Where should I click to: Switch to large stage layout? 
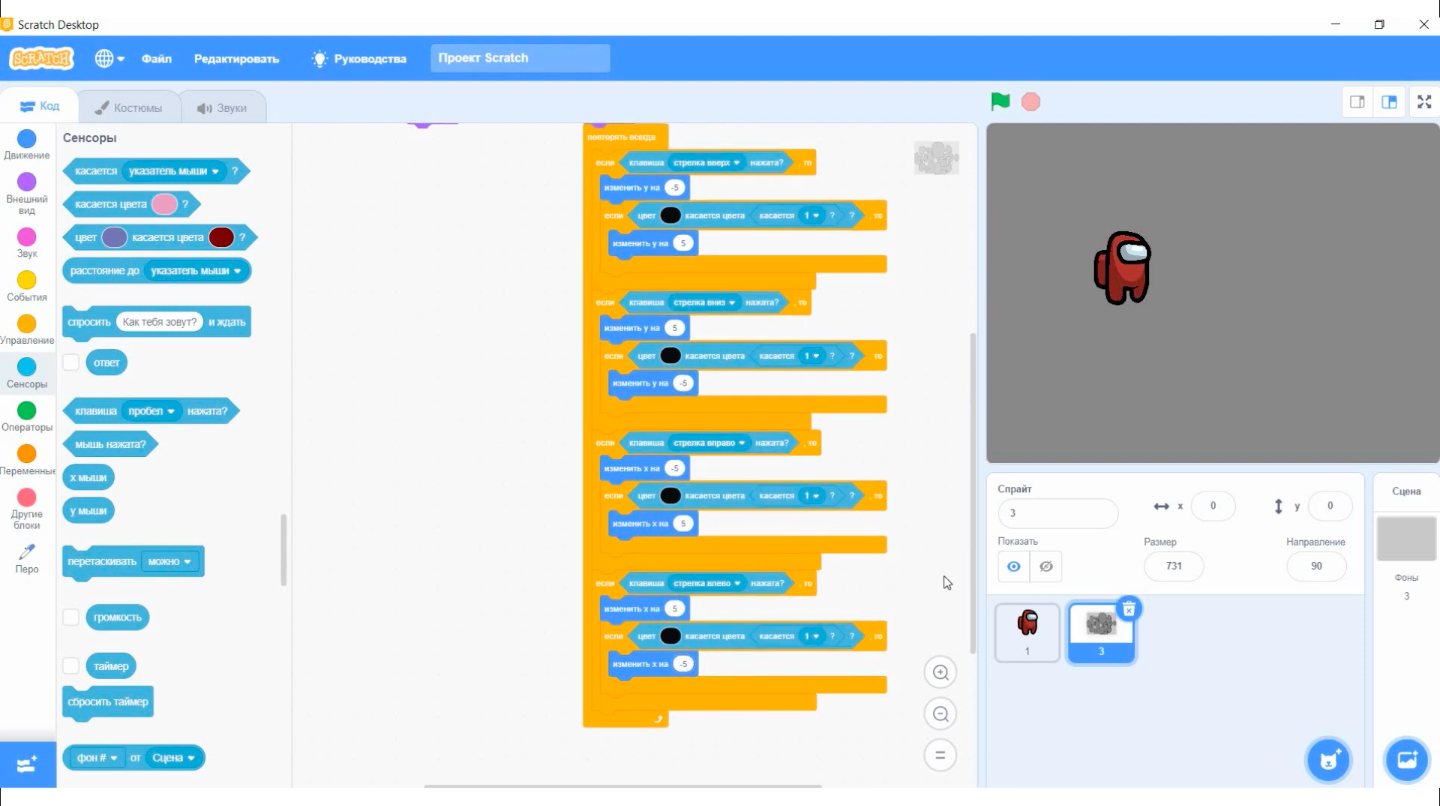tap(1389, 102)
